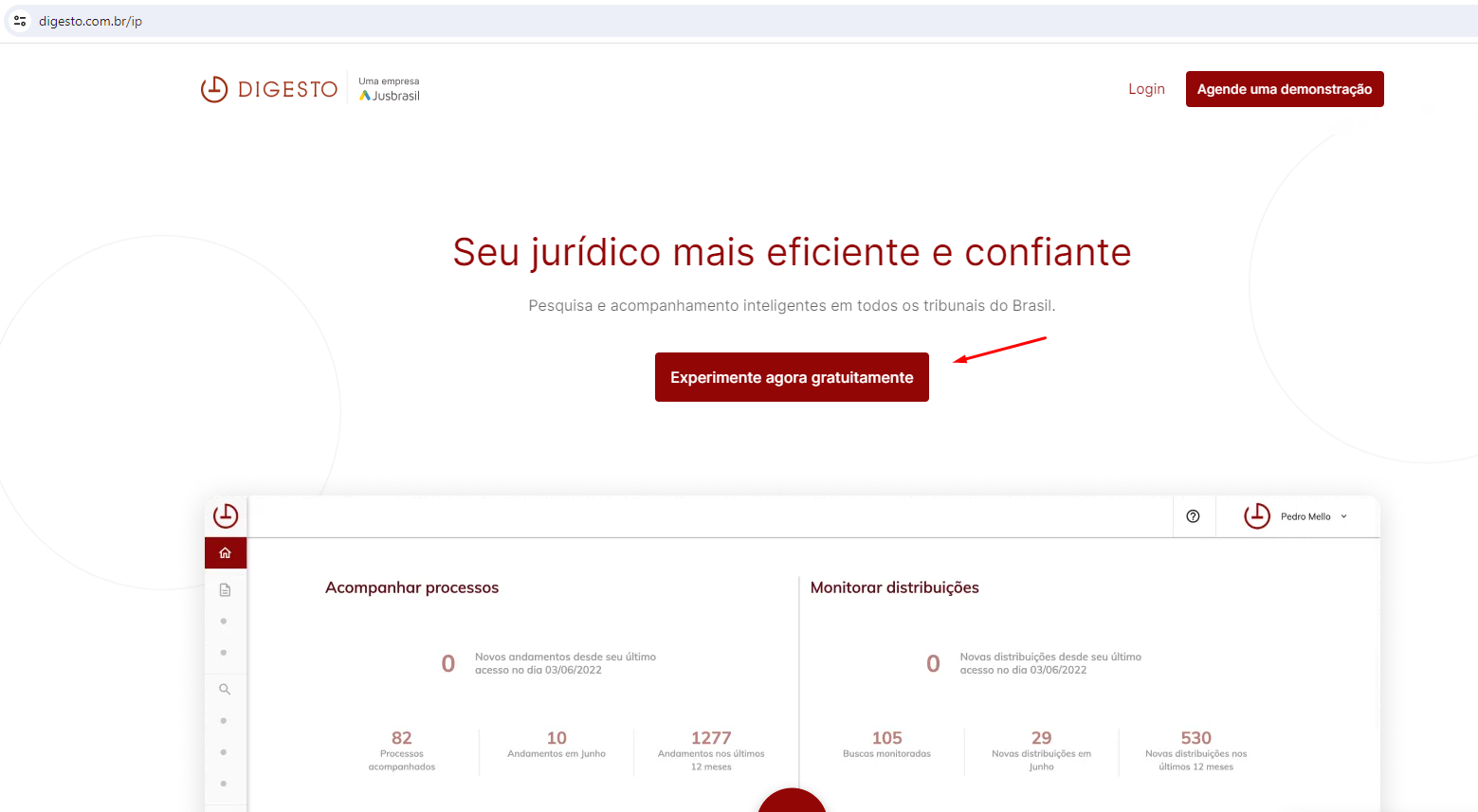Screen dimensions: 1478x812
Task: Expand the Pedro Mello user dropdown
Action: pos(1343,516)
